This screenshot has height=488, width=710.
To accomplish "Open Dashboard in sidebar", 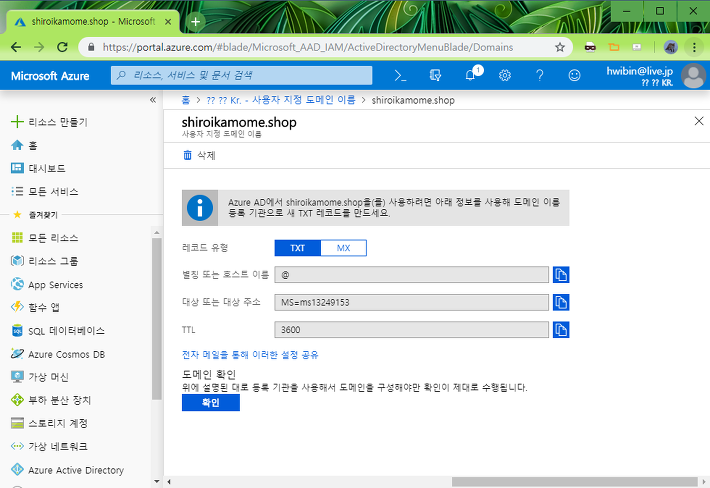I will tap(38, 168).
